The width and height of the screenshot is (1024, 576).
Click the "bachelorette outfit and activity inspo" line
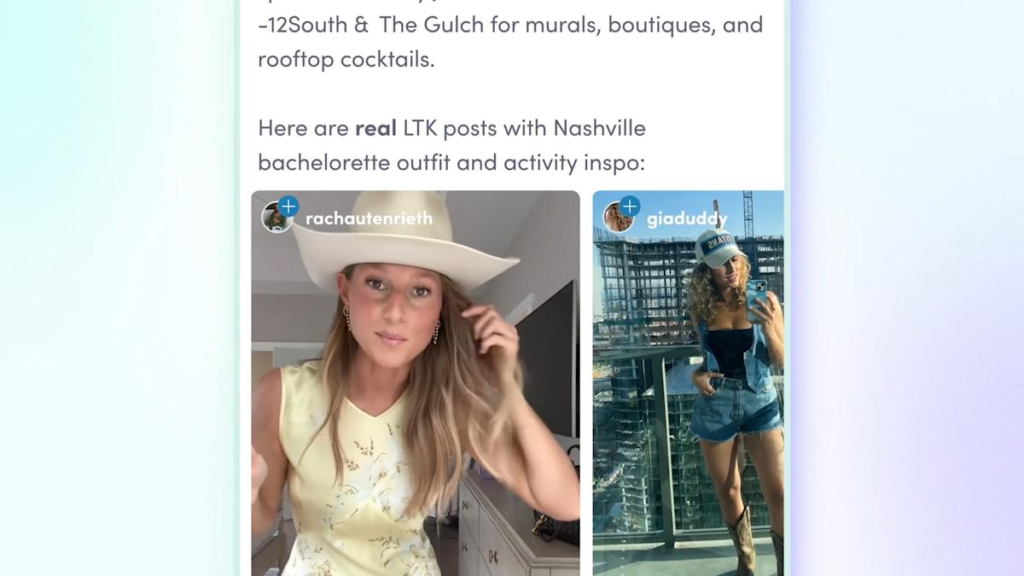pos(451,162)
